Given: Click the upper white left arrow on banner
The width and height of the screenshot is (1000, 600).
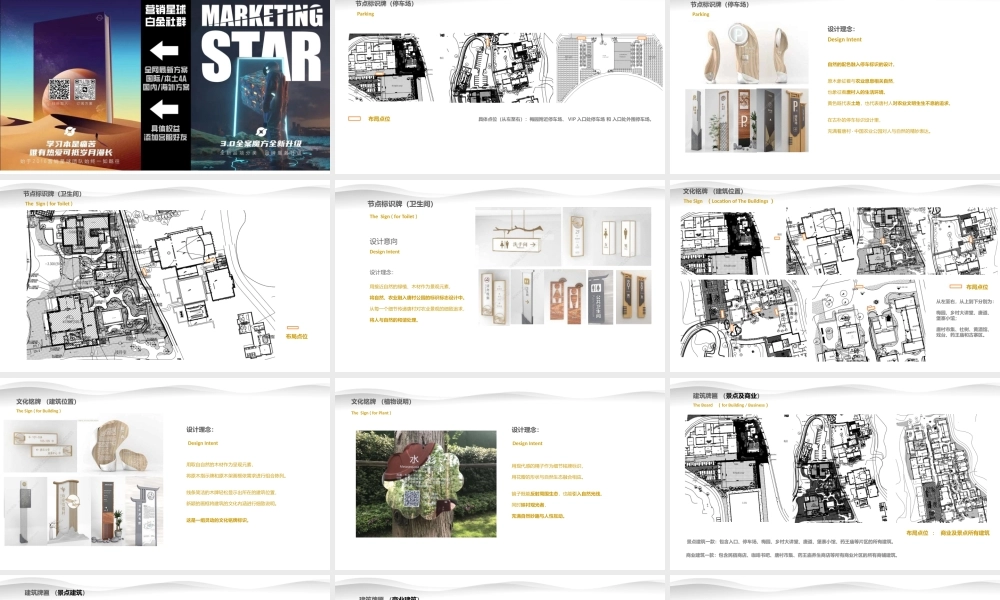Looking at the screenshot, I should pos(164,50).
